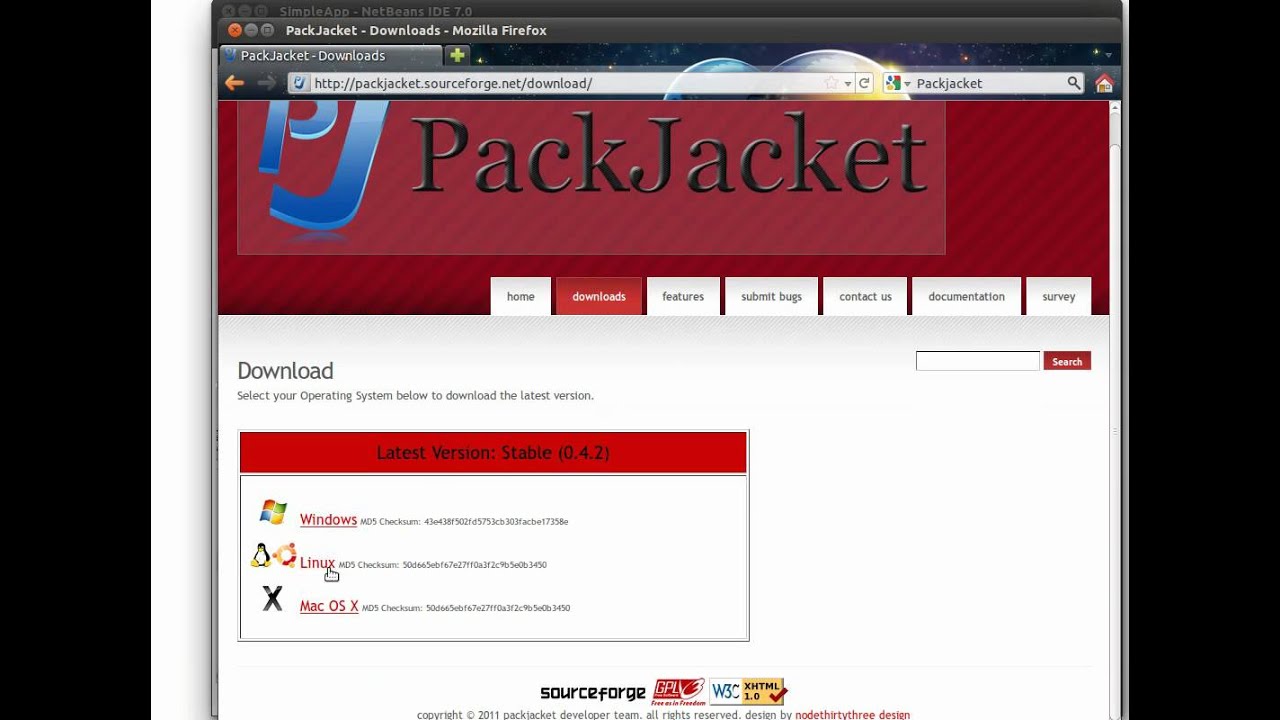This screenshot has width=1280, height=720.
Task: Click the Mac OS X MD5 checksum text
Action: [x=466, y=608]
